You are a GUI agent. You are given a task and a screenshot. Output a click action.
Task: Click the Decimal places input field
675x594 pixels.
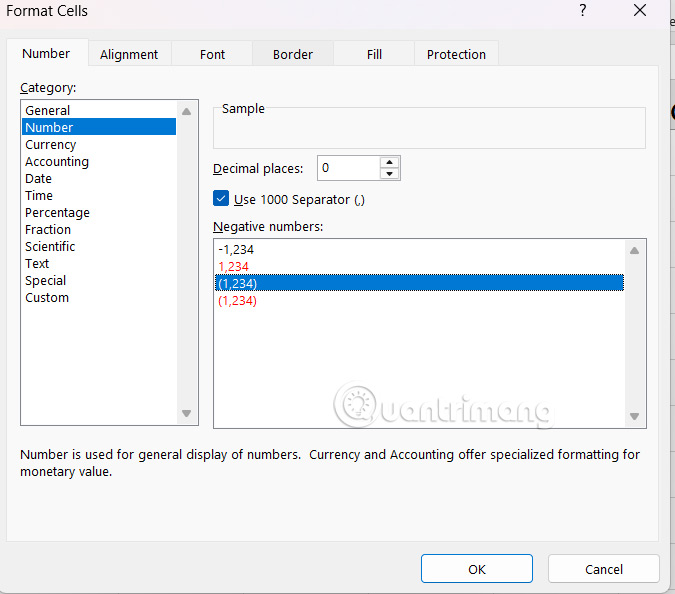[347, 168]
